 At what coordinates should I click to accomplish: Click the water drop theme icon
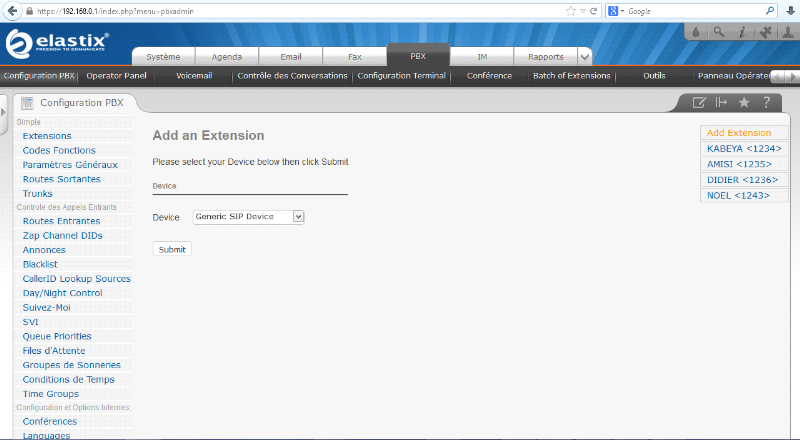[696, 32]
